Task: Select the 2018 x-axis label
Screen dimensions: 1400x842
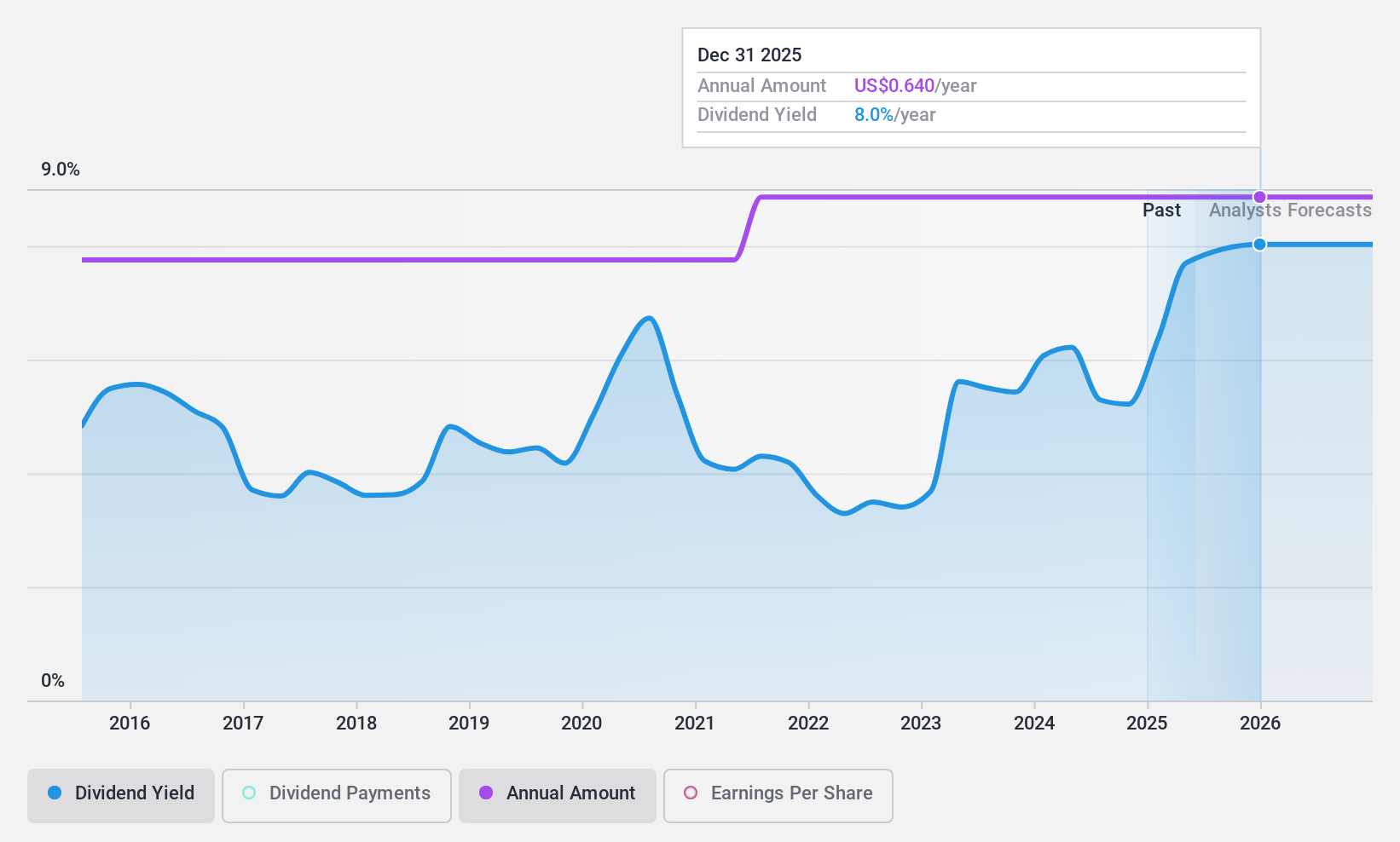Action: [356, 724]
